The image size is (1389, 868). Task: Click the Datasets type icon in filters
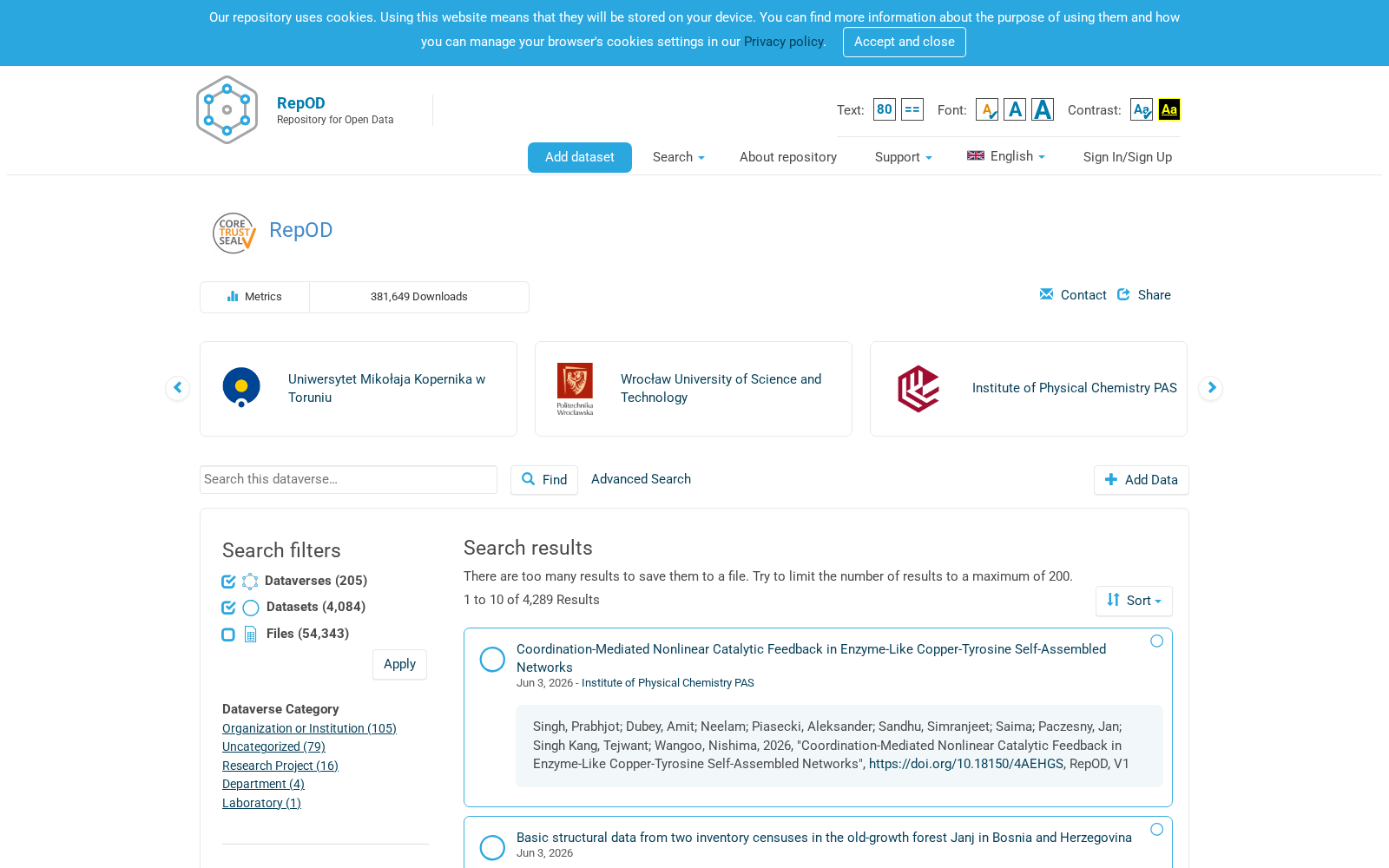[251, 608]
